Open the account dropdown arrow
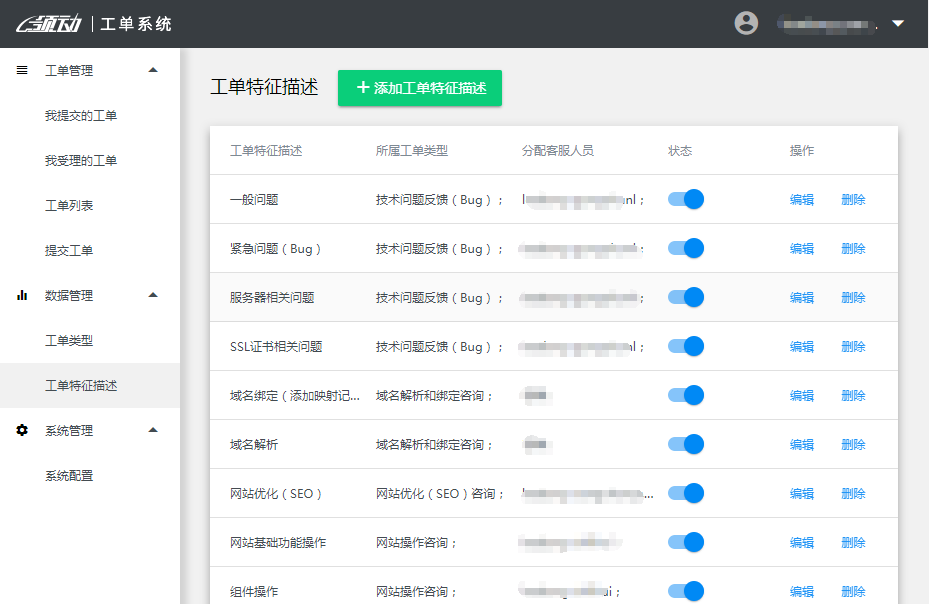Viewport: 929px width, 604px height. click(x=897, y=23)
